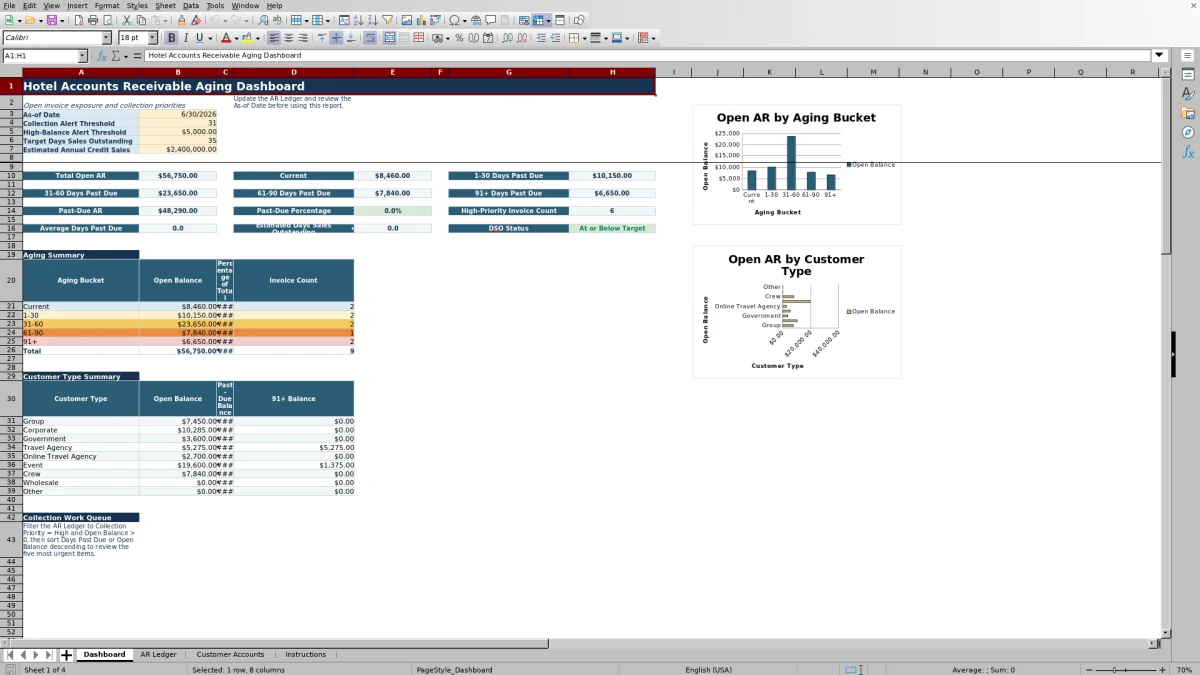
Task: Click the Clear Direct Formatting icon
Action: [196, 20]
